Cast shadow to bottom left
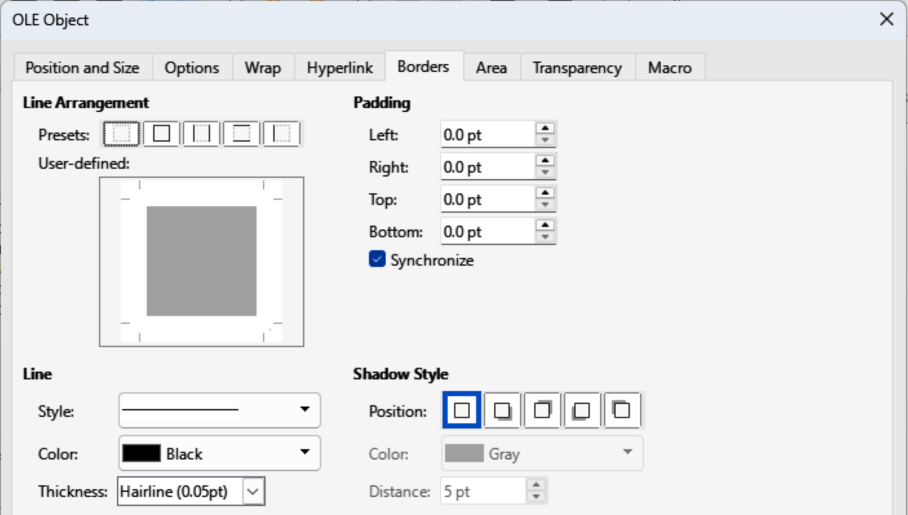This screenshot has height=515, width=908. click(x=582, y=410)
